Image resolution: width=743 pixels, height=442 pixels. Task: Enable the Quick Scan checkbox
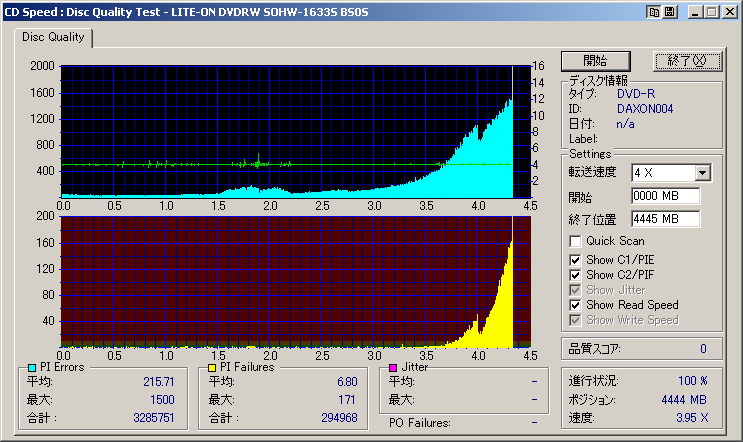[x=575, y=241]
